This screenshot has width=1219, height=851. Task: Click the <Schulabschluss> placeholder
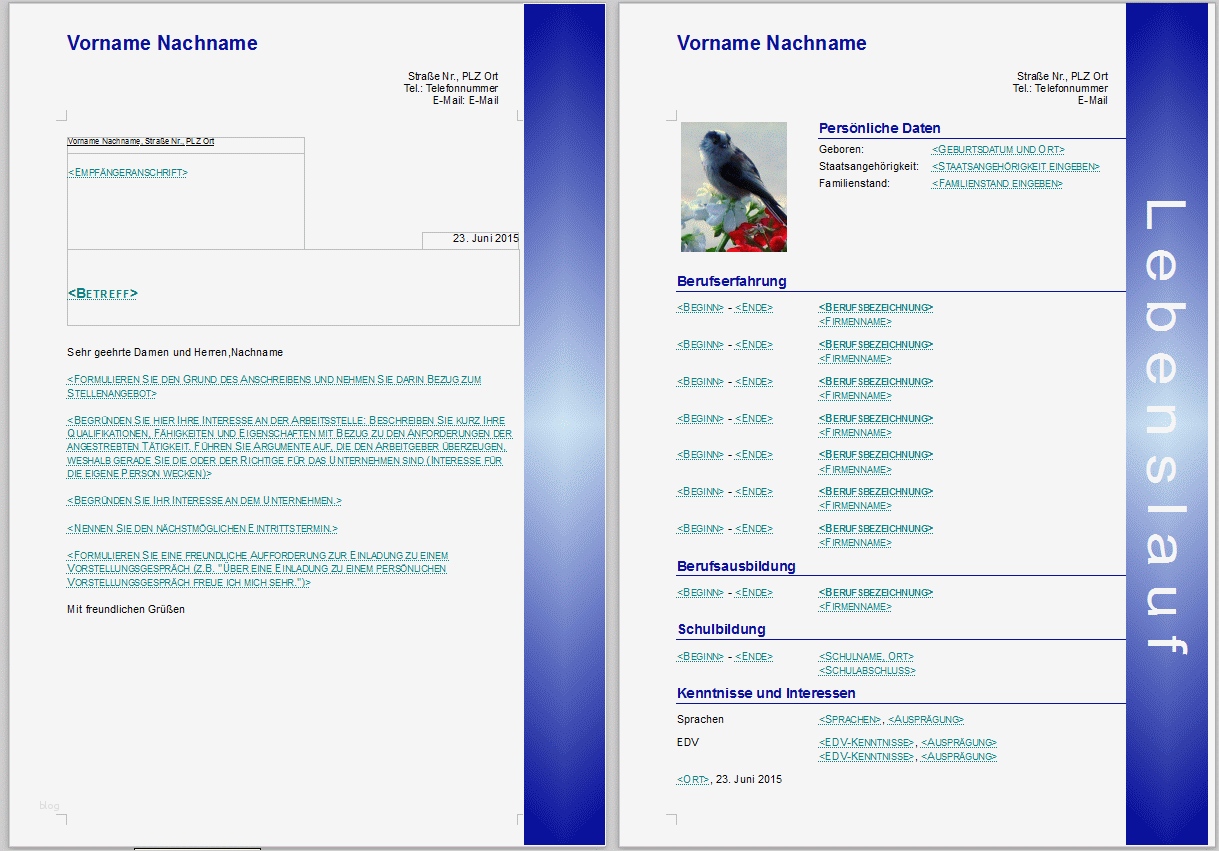coord(867,670)
